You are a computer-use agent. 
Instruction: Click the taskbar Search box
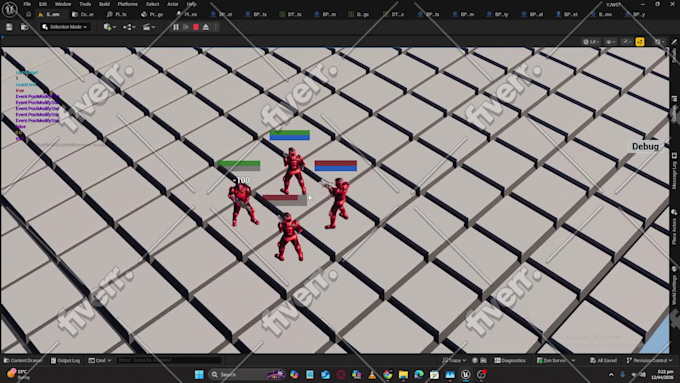(246, 374)
